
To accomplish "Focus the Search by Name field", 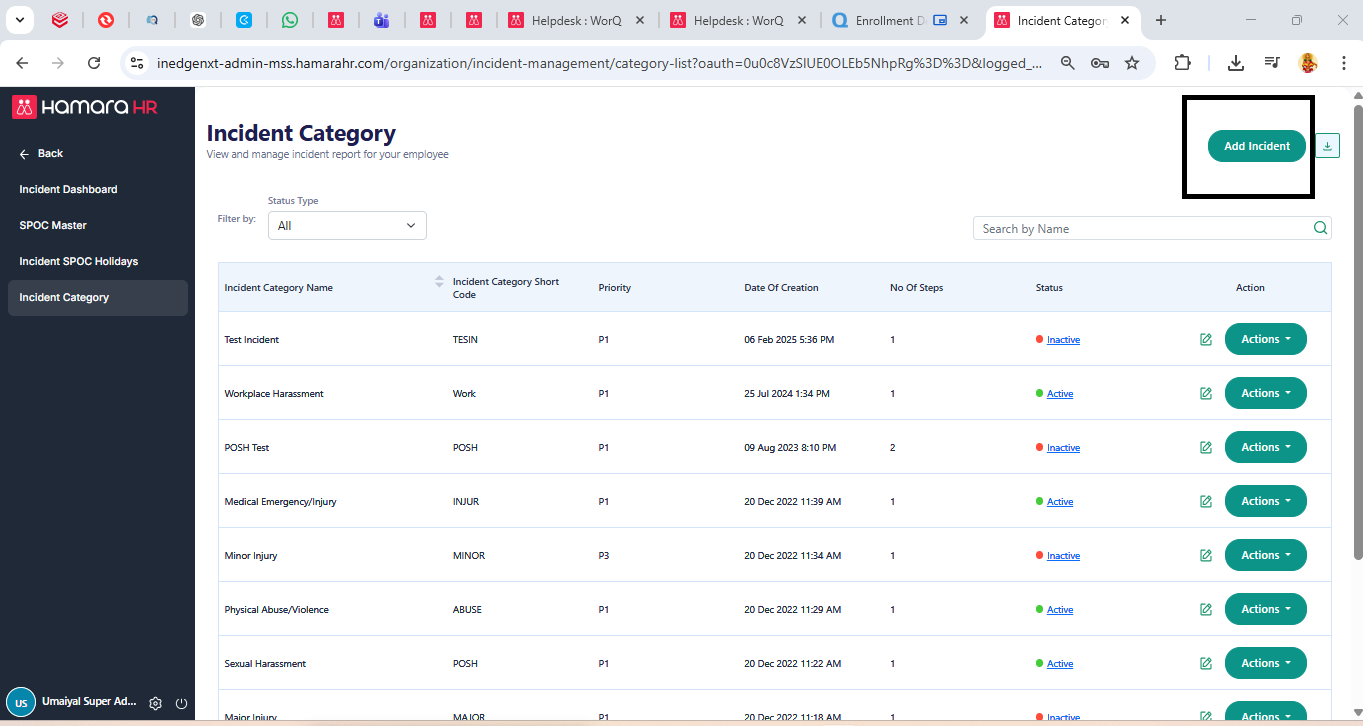I will tap(1152, 228).
